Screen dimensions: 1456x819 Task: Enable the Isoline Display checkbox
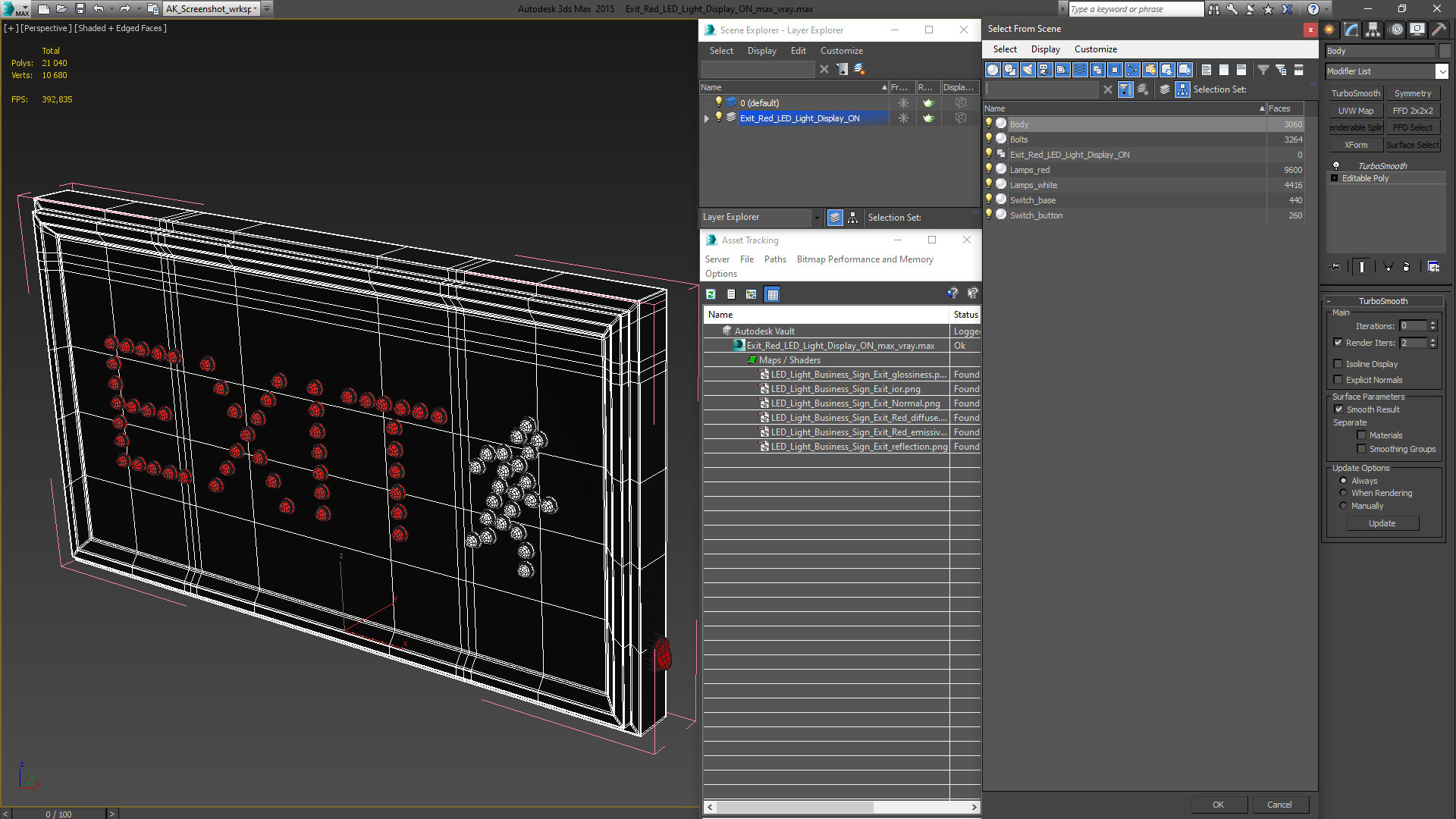point(1338,364)
